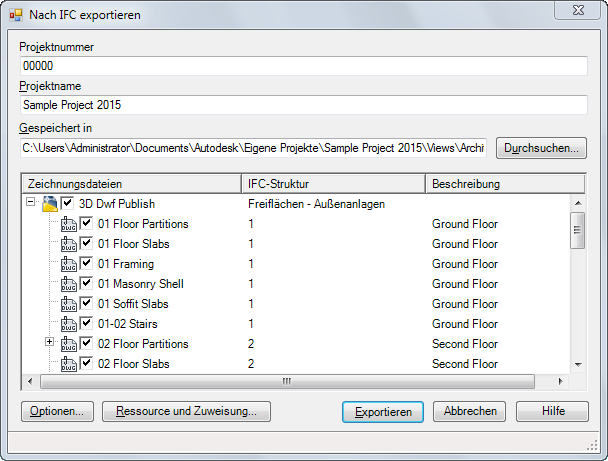Click the 3D Dwf Publish project folder icon
The height and width of the screenshot is (461, 608).
pyautogui.click(x=50, y=204)
